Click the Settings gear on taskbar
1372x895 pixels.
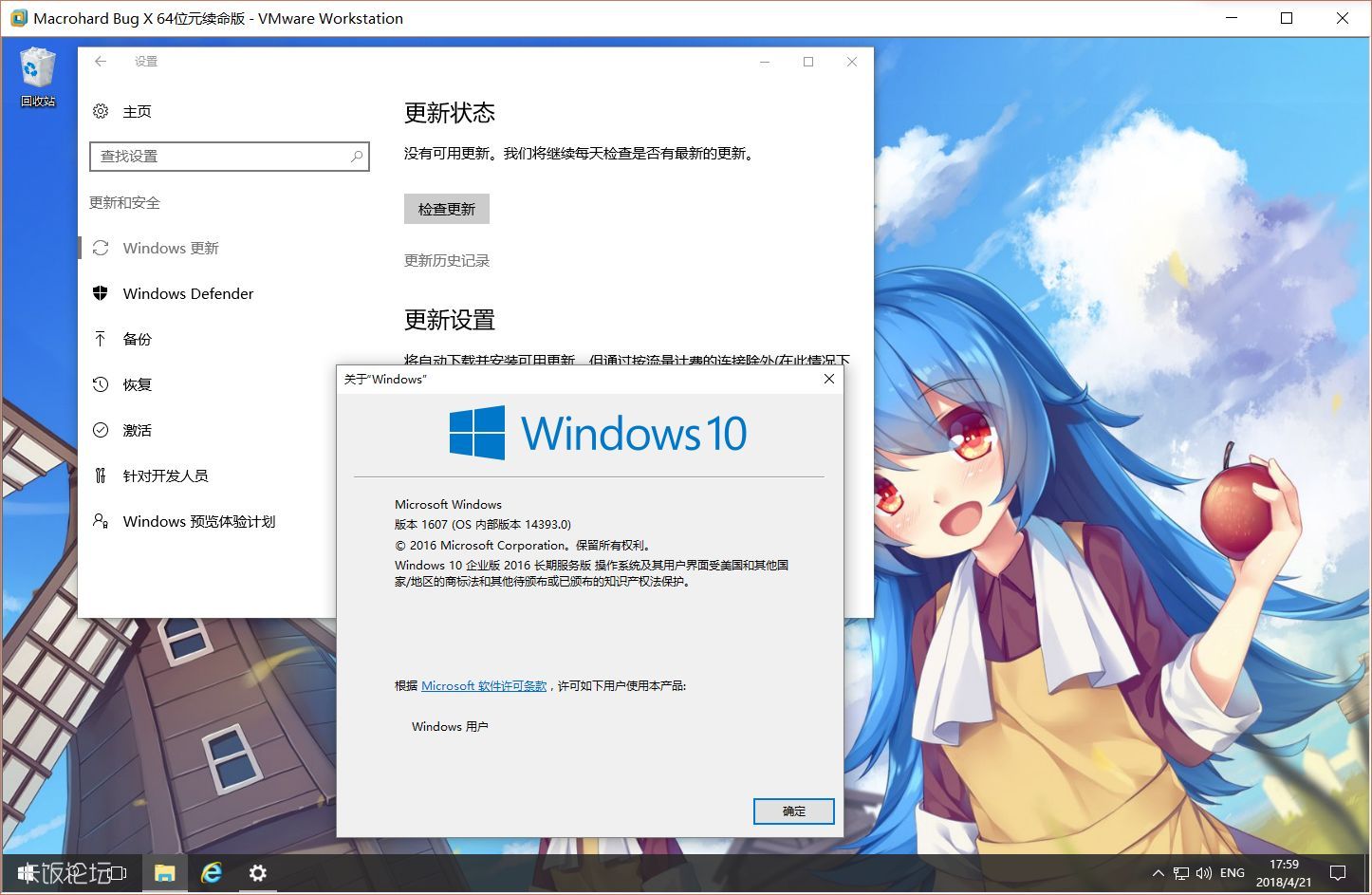(257, 873)
